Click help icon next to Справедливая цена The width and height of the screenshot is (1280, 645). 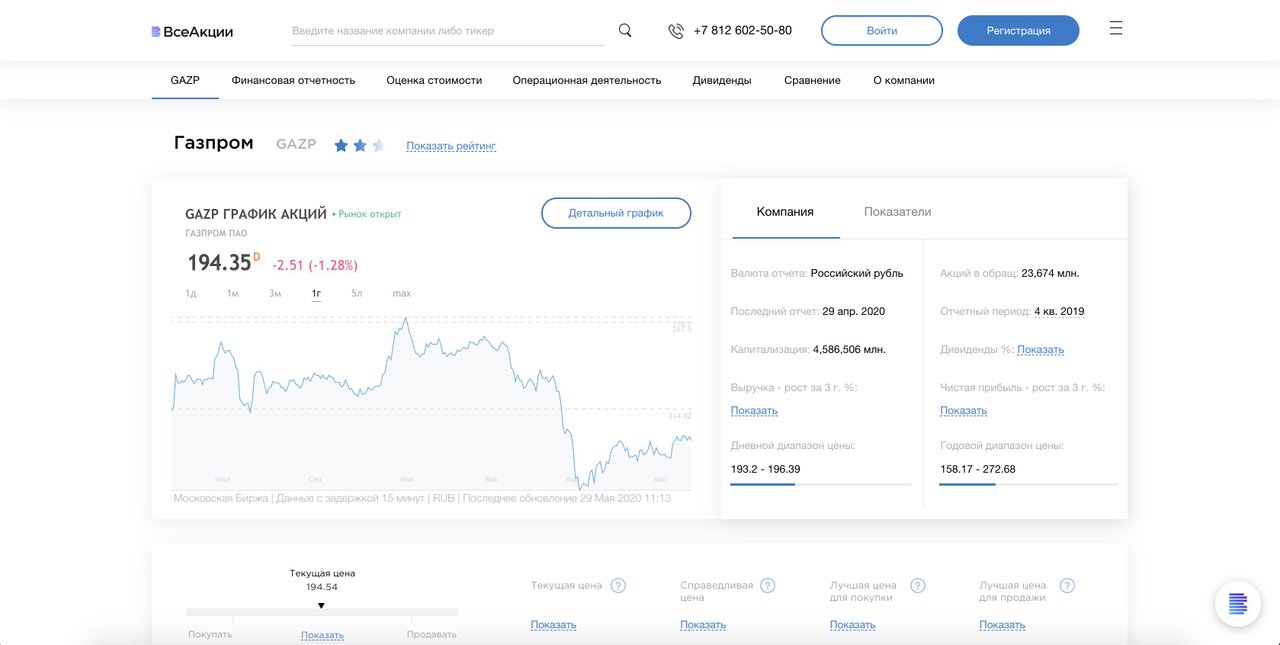pyautogui.click(x=768, y=585)
